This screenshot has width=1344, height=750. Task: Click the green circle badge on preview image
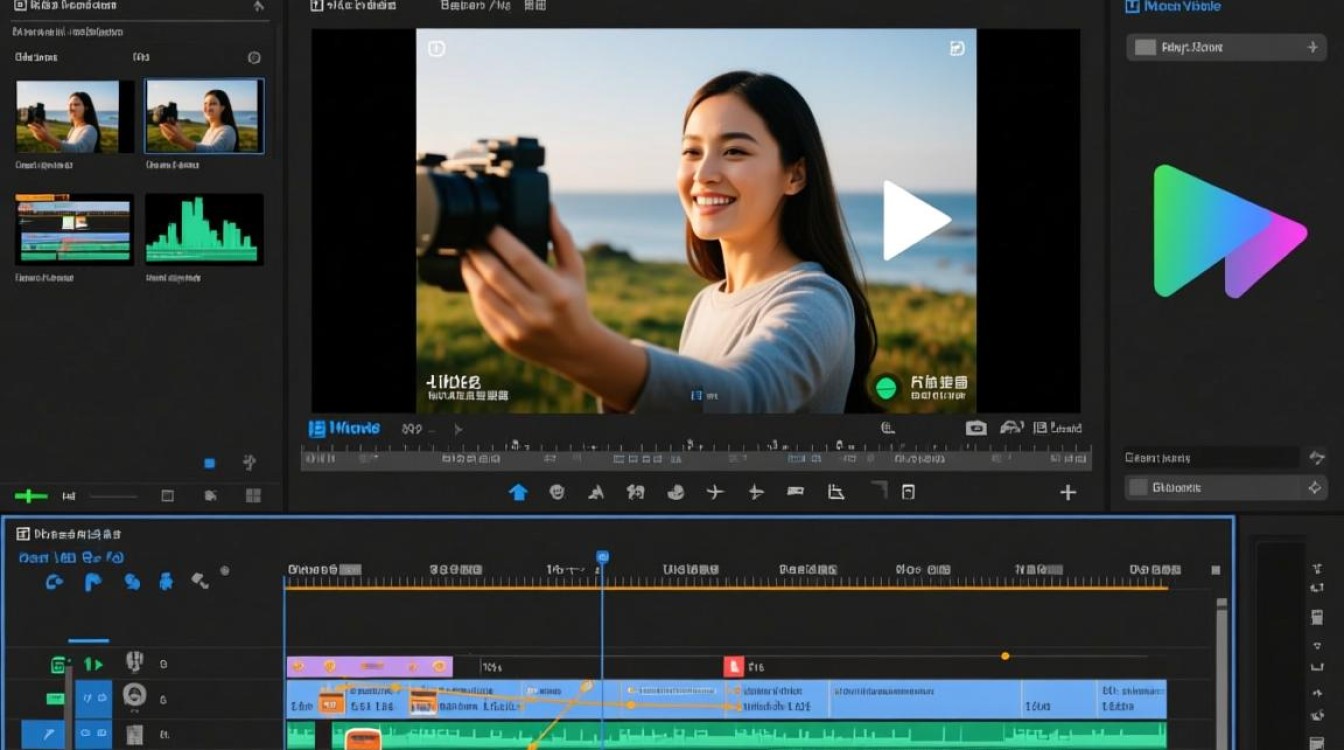884,388
